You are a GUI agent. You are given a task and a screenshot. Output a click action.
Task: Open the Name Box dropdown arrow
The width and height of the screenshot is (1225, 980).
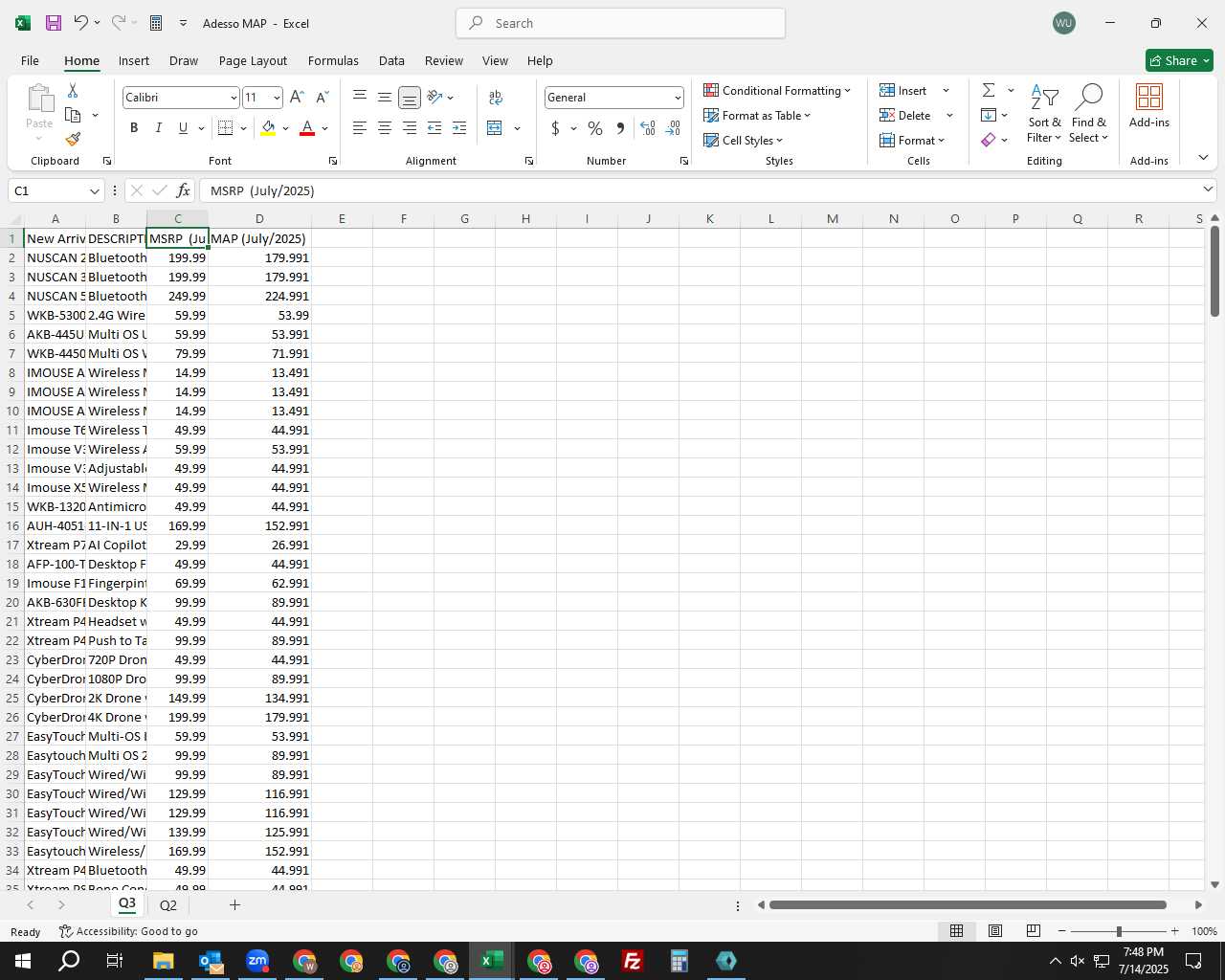tap(95, 190)
